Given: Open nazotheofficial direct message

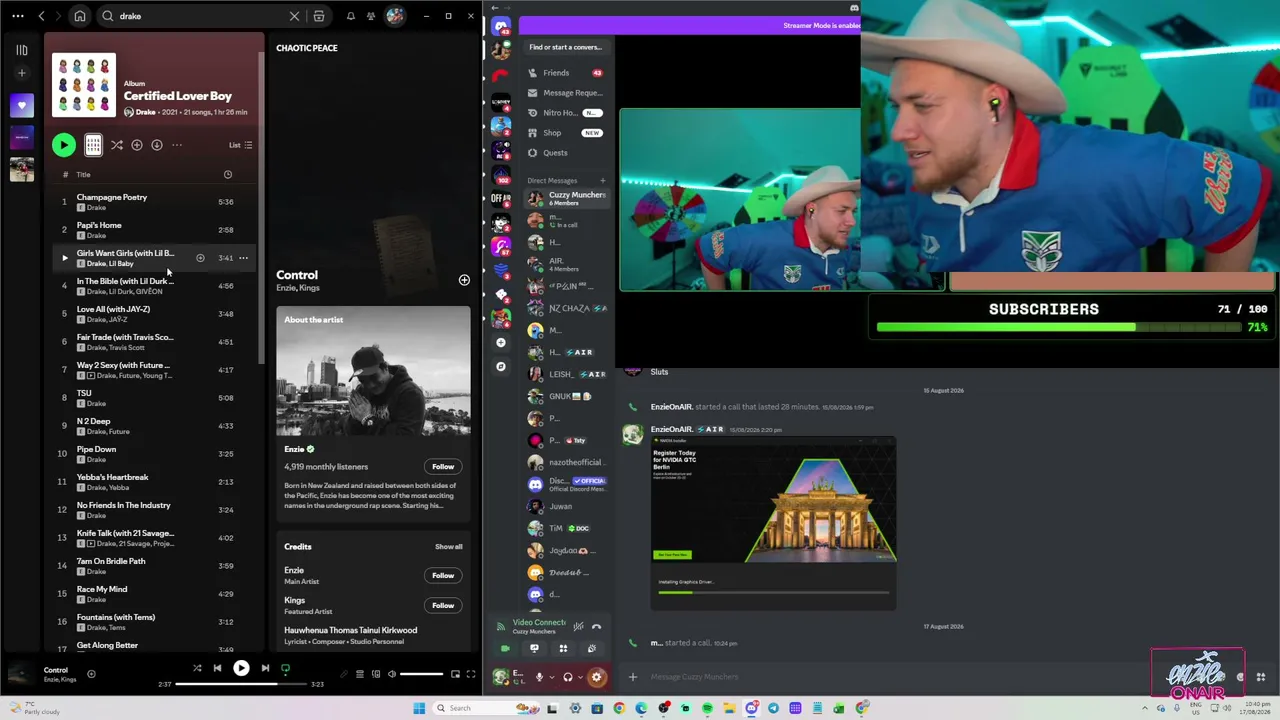Looking at the screenshot, I should click(x=566, y=462).
